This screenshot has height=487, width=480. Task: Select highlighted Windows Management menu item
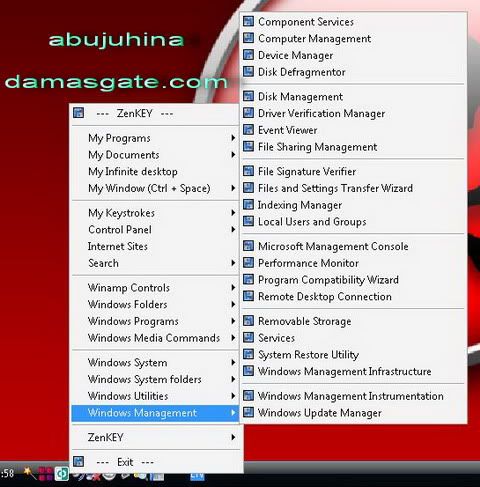155,413
